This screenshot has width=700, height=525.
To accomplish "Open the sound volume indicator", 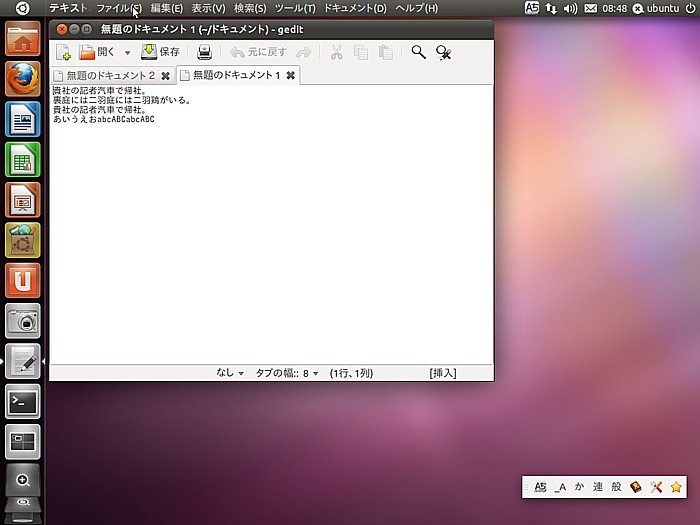I will 570,8.
